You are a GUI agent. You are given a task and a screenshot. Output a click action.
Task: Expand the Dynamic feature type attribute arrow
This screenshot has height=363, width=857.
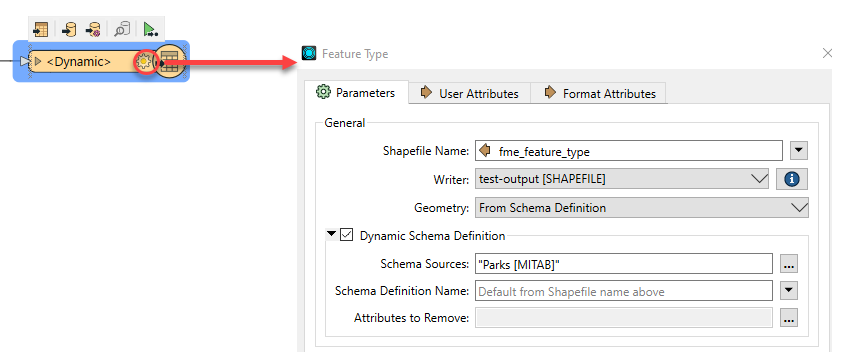coord(38,62)
